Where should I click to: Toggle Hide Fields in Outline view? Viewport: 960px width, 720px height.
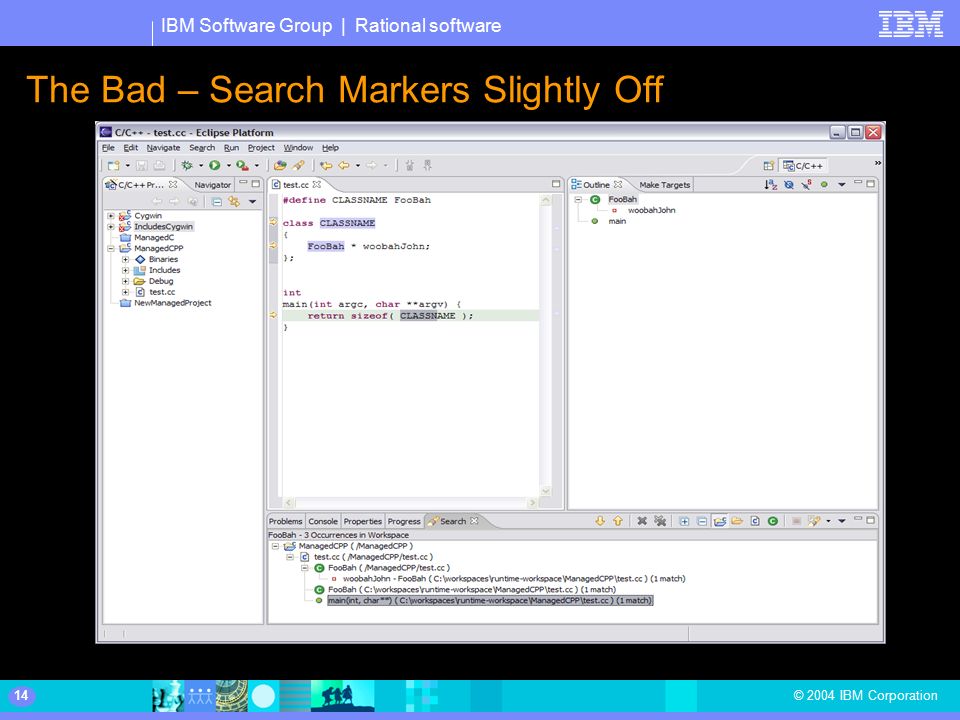pyautogui.click(x=789, y=184)
